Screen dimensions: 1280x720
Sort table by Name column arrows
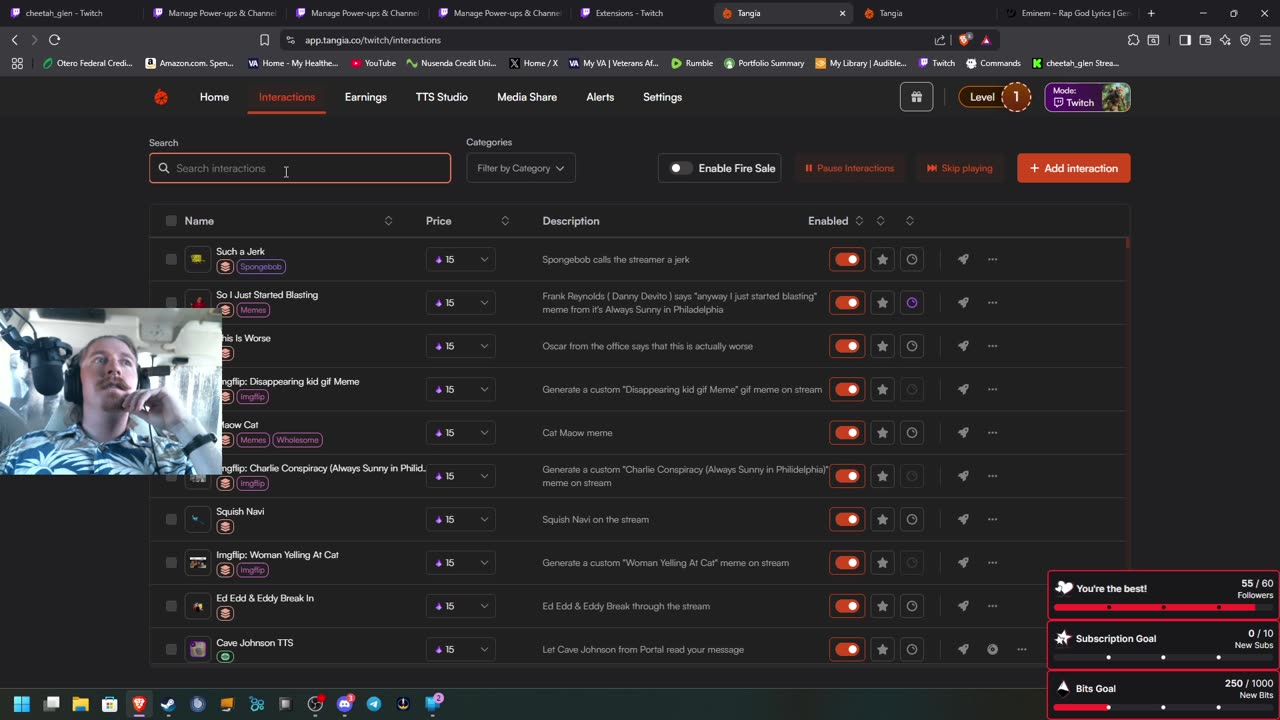(x=388, y=221)
